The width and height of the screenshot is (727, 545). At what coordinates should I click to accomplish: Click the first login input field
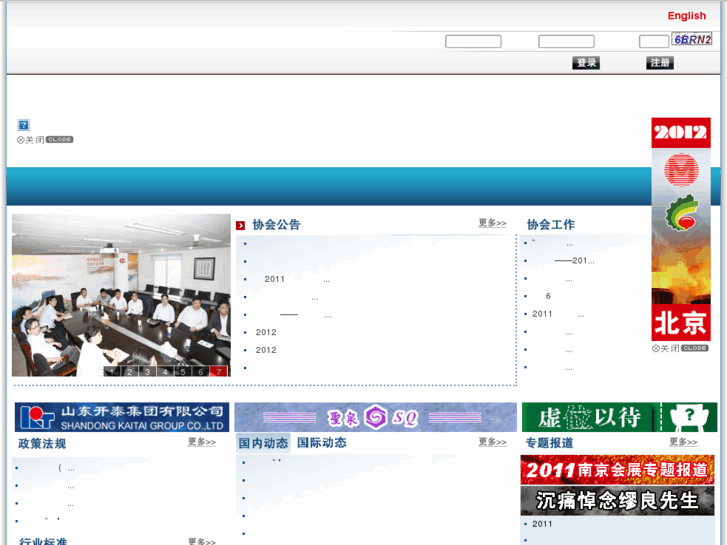pyautogui.click(x=473, y=42)
